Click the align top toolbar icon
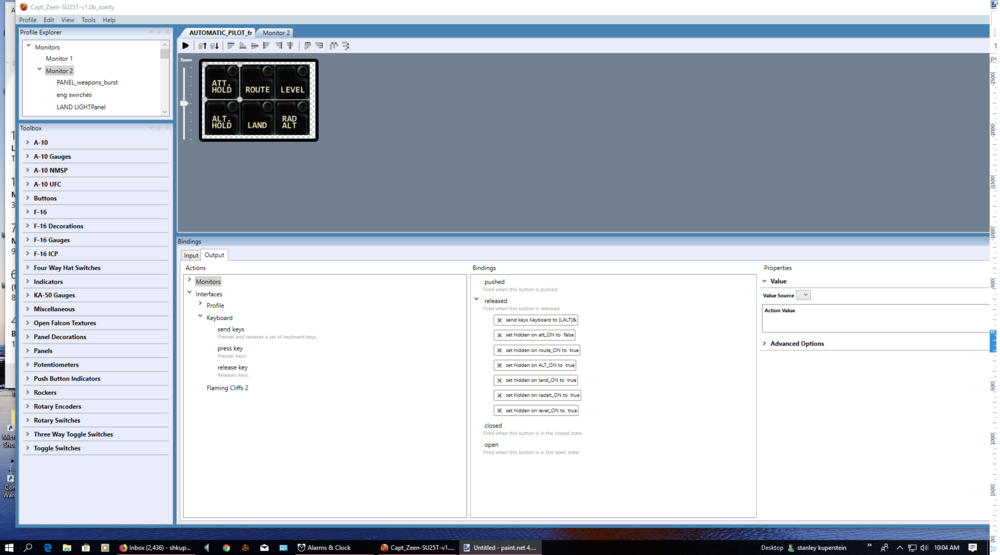This screenshot has width=1000, height=555. pyautogui.click(x=231, y=45)
